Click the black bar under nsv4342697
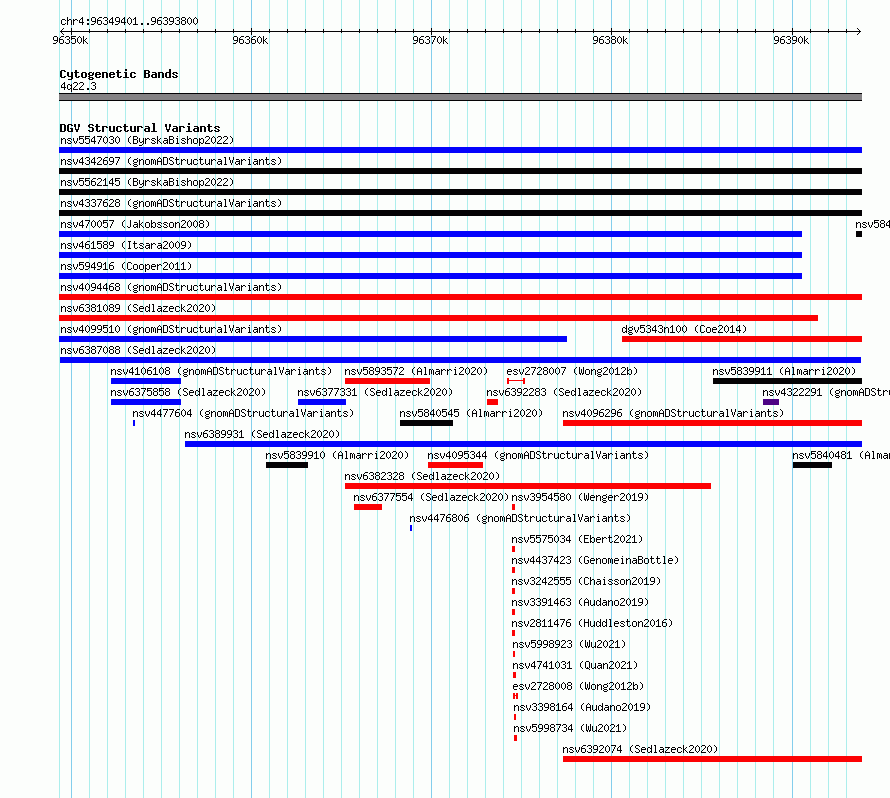 tap(460, 171)
